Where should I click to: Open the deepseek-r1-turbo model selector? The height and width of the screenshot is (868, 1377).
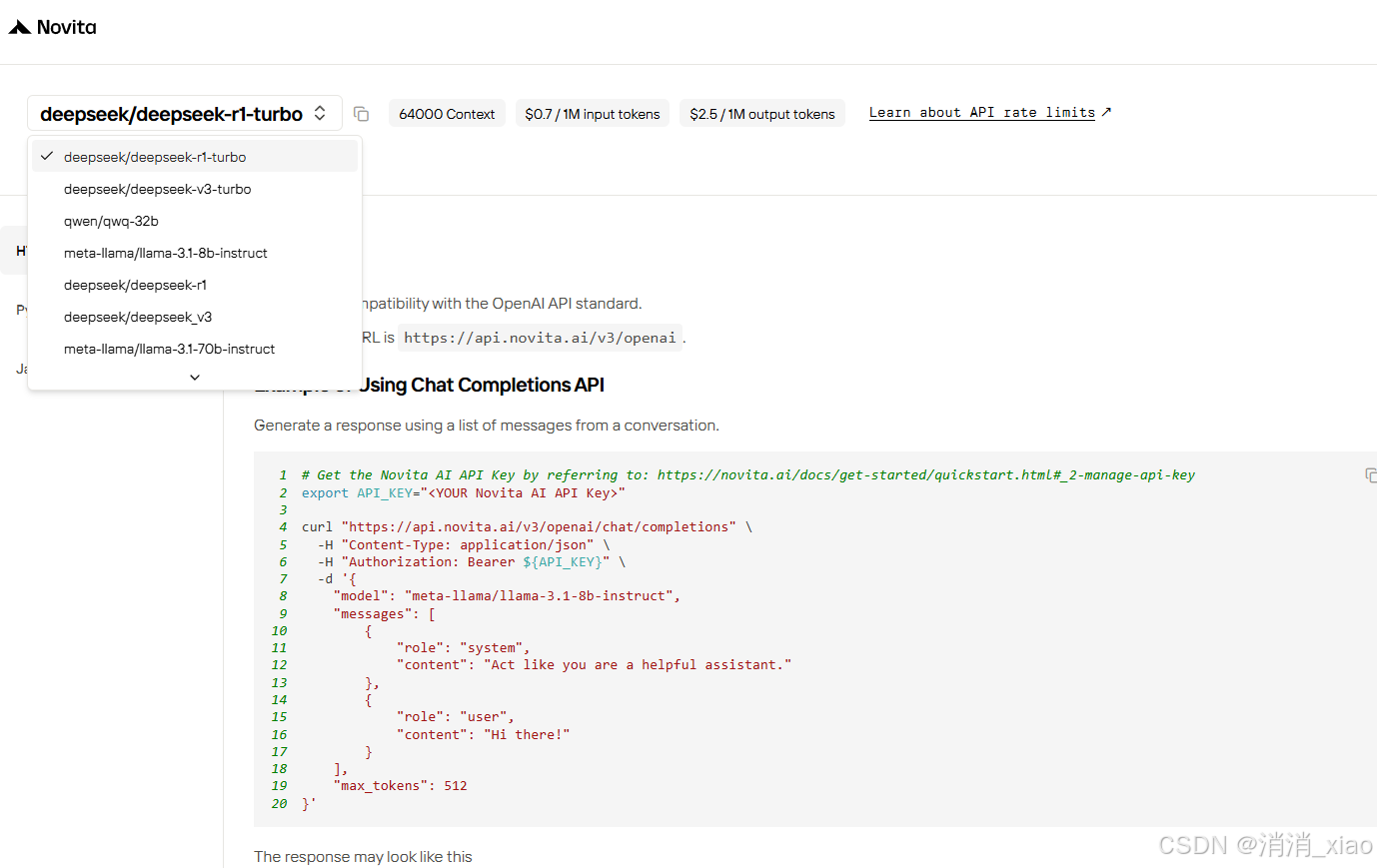[x=185, y=113]
